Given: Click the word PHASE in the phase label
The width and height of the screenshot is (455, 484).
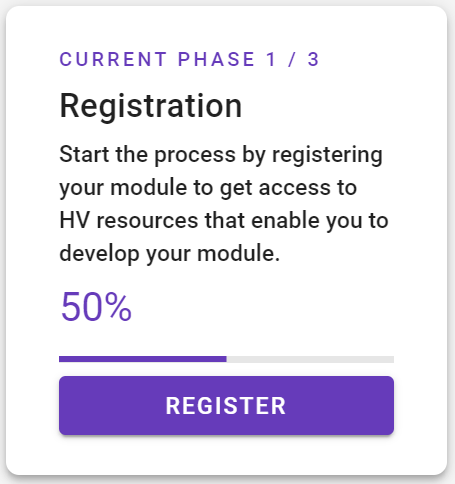Looking at the screenshot, I should [x=217, y=60].
